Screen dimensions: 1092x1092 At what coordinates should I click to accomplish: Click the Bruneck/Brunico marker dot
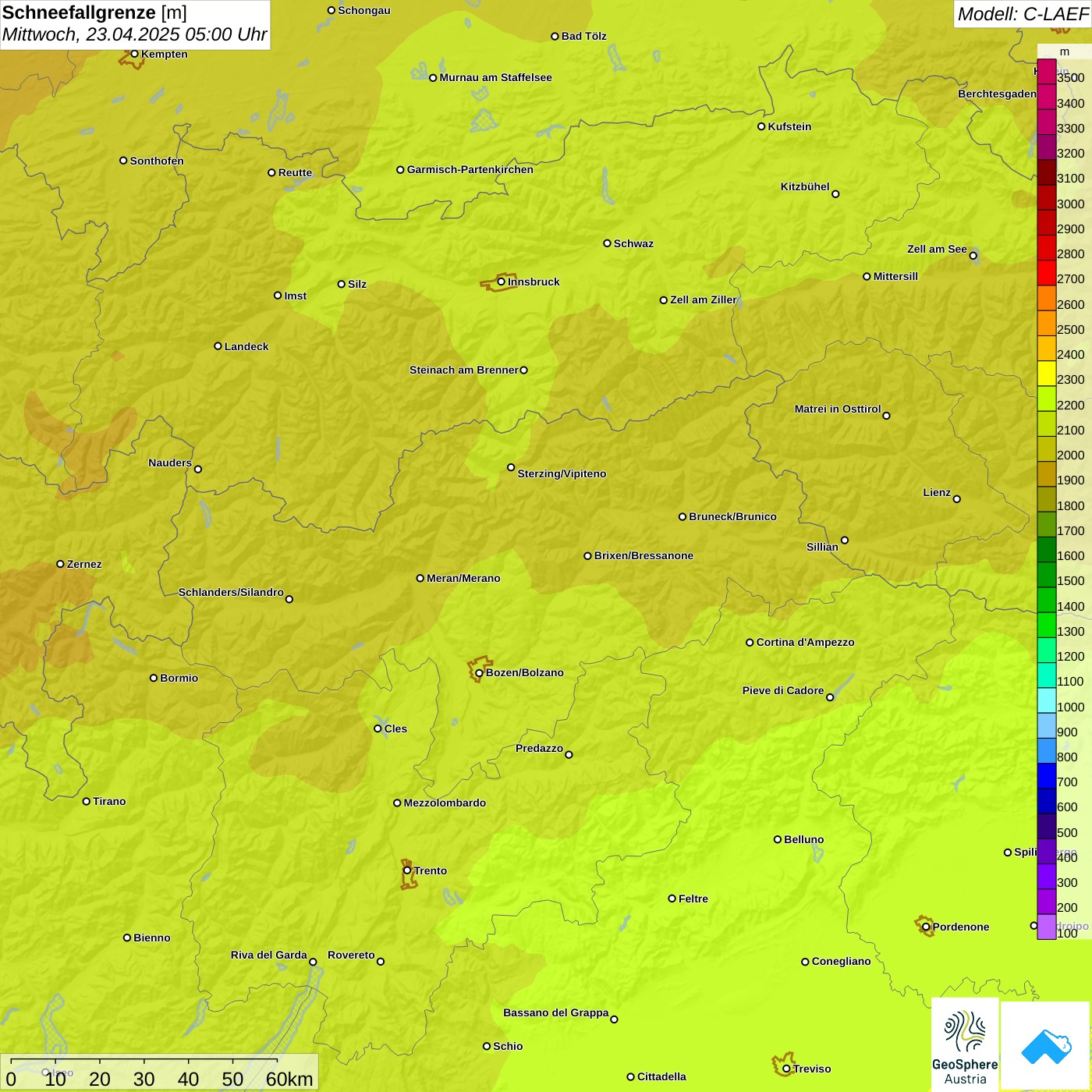point(682,516)
